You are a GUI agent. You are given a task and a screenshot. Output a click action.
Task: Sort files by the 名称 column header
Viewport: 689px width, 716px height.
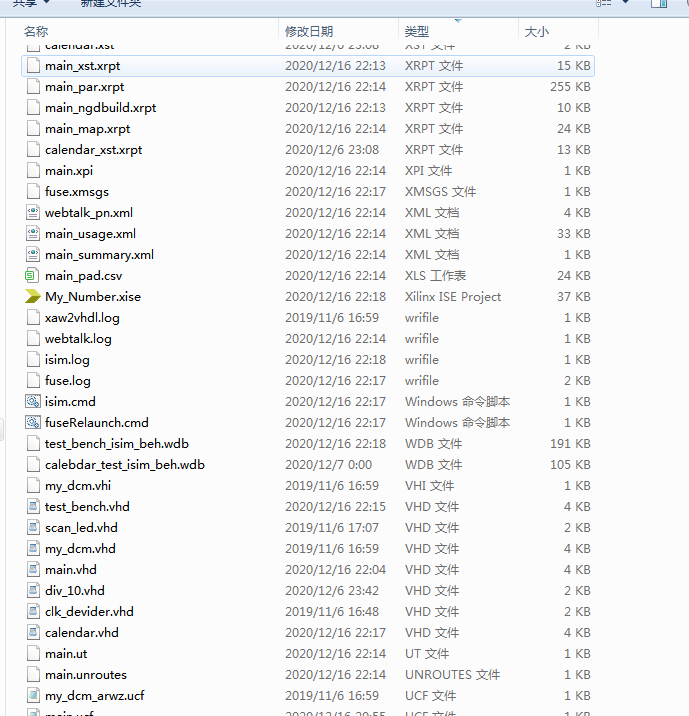pos(36,32)
